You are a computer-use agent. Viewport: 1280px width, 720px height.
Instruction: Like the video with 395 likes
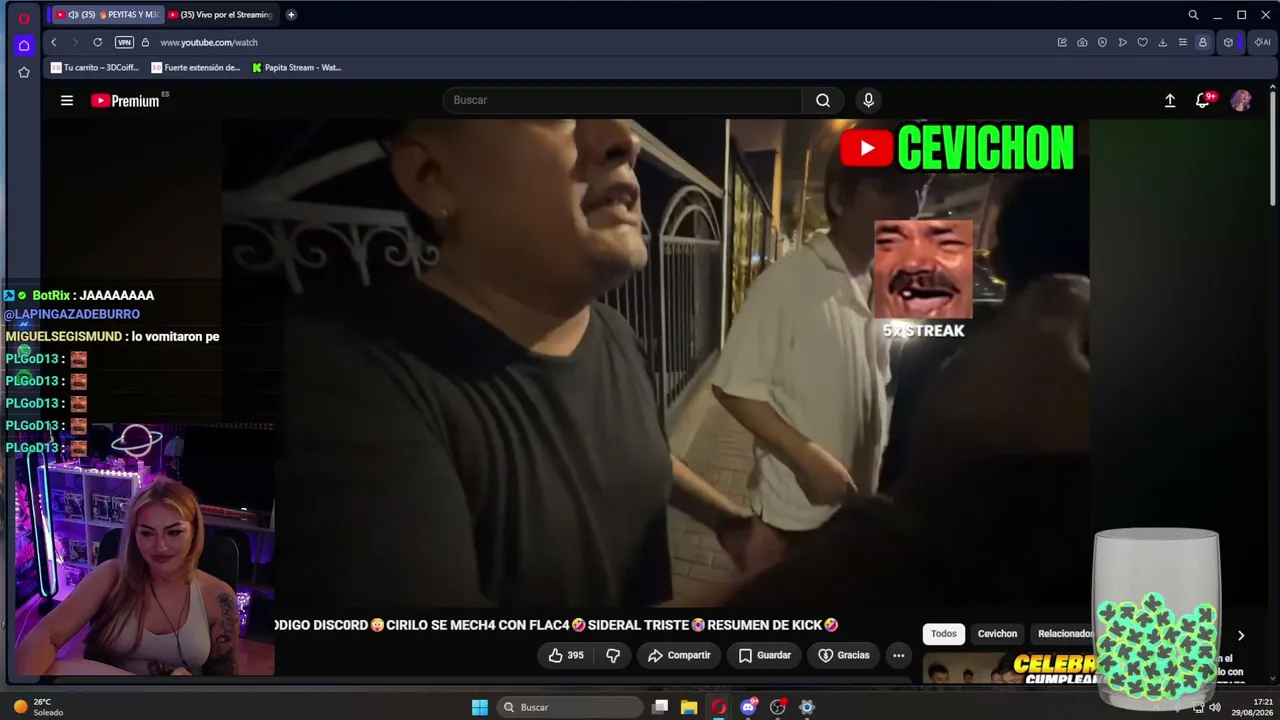(x=567, y=655)
